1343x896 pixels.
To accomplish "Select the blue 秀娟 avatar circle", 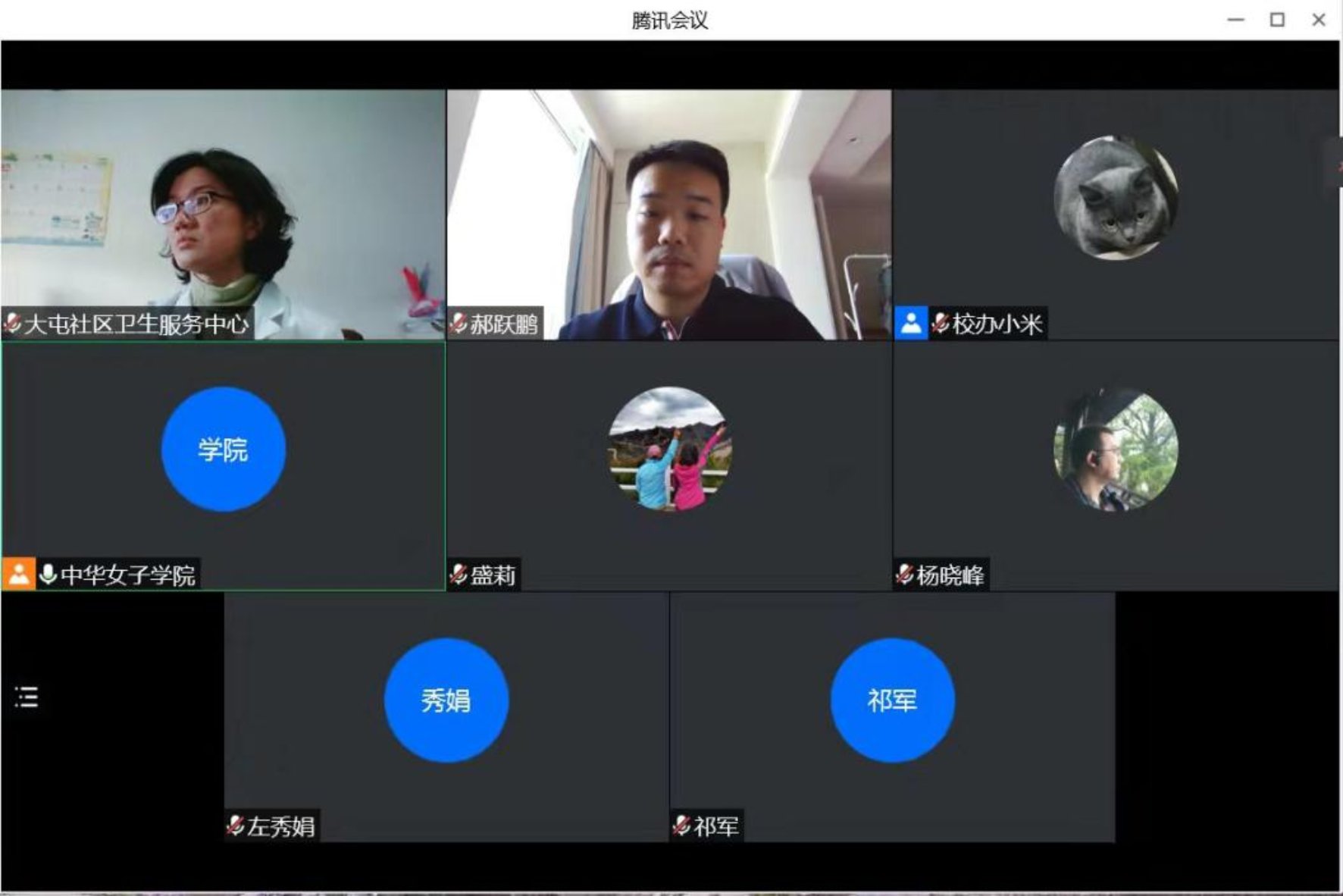I will coord(446,700).
